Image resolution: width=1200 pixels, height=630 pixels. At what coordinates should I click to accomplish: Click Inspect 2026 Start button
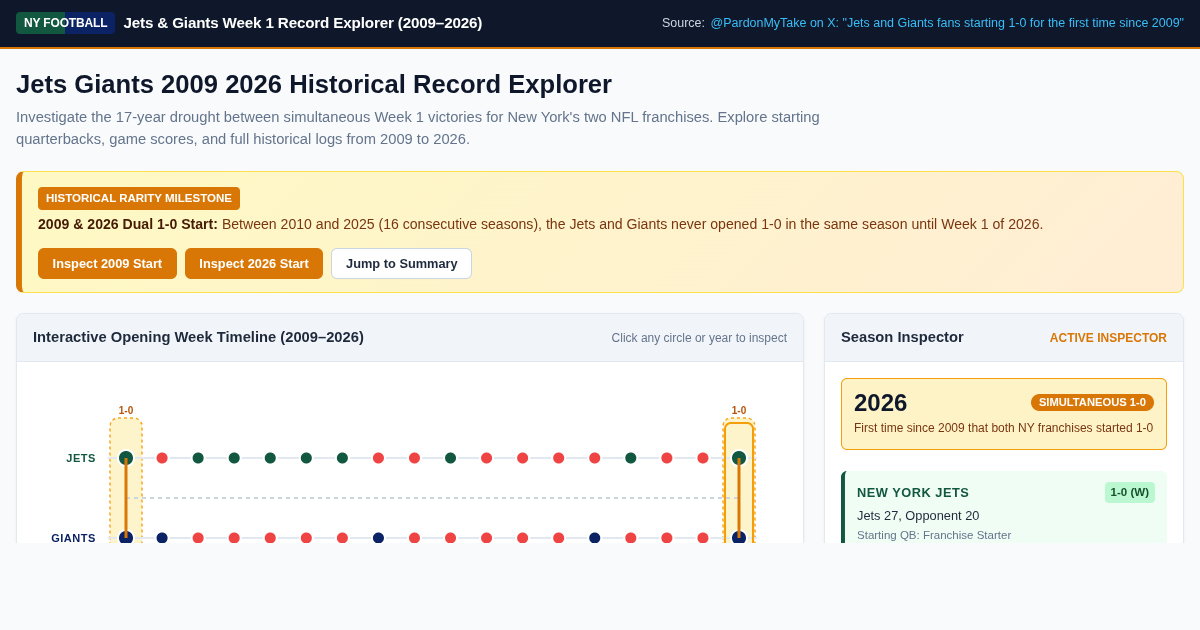pyautogui.click(x=254, y=264)
